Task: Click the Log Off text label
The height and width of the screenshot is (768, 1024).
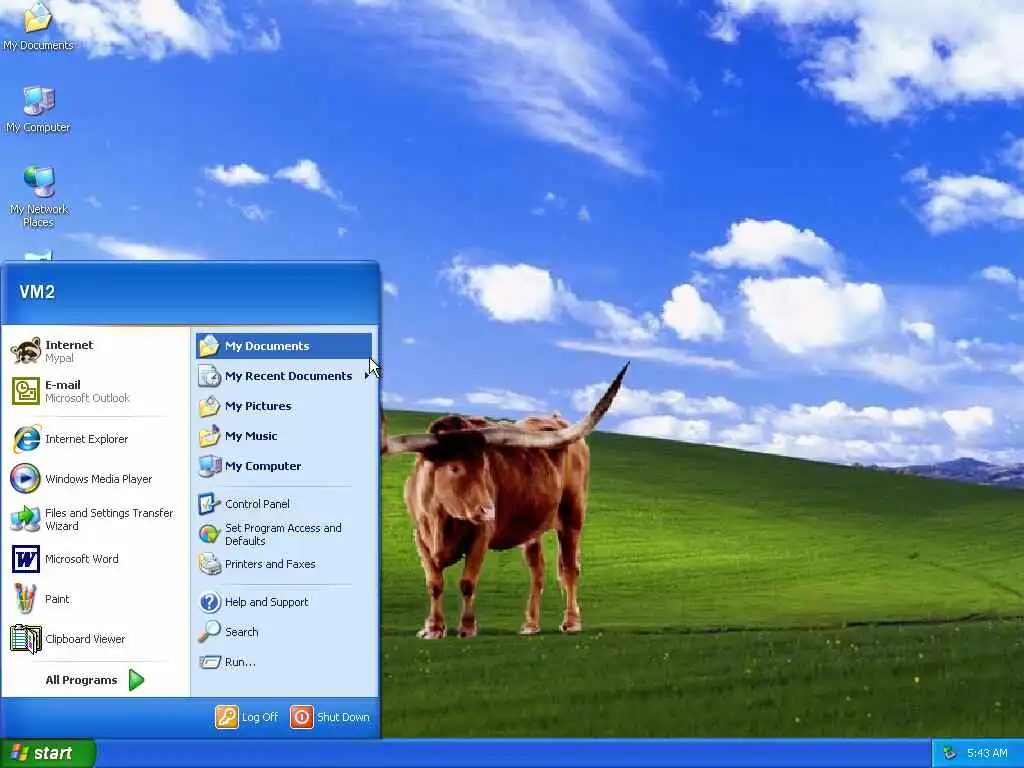Action: click(260, 717)
